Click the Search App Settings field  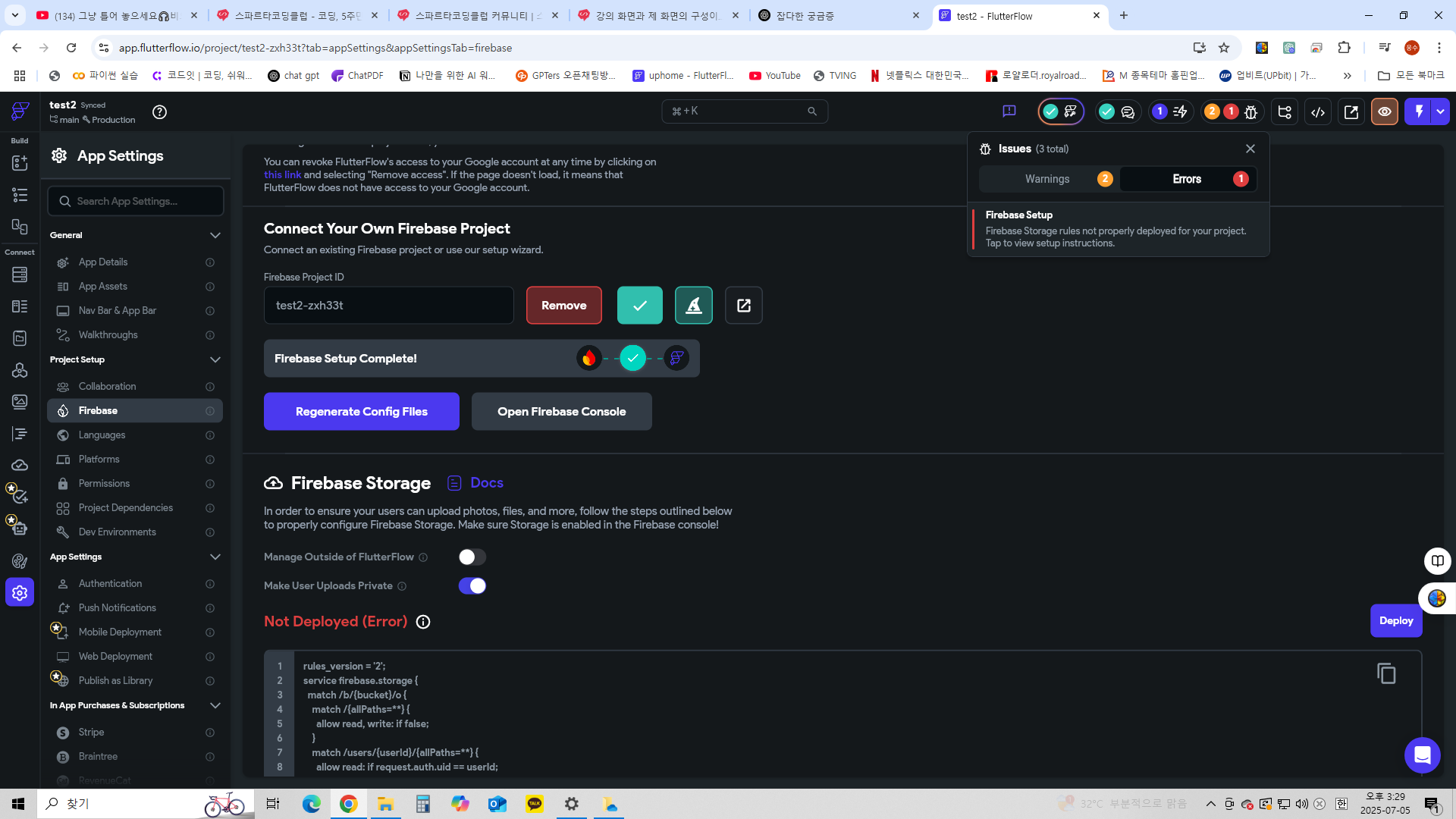pos(136,201)
